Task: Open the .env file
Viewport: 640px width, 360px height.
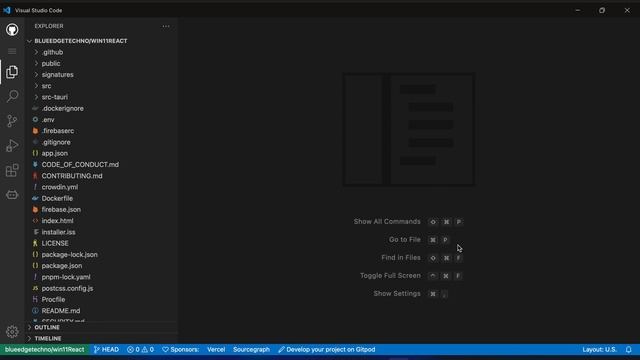Action: (101, 120)
